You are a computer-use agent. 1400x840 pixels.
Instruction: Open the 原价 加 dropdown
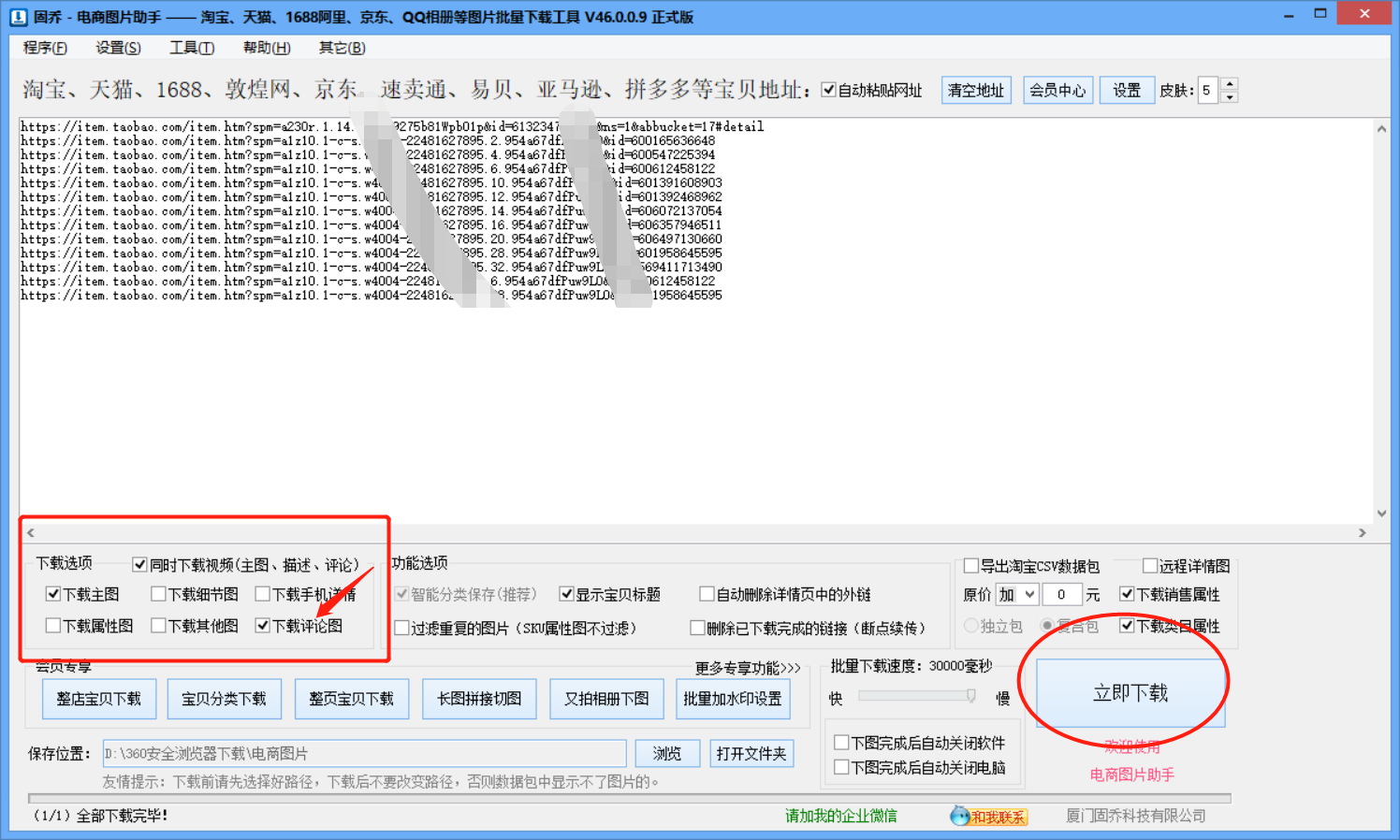(x=1017, y=594)
